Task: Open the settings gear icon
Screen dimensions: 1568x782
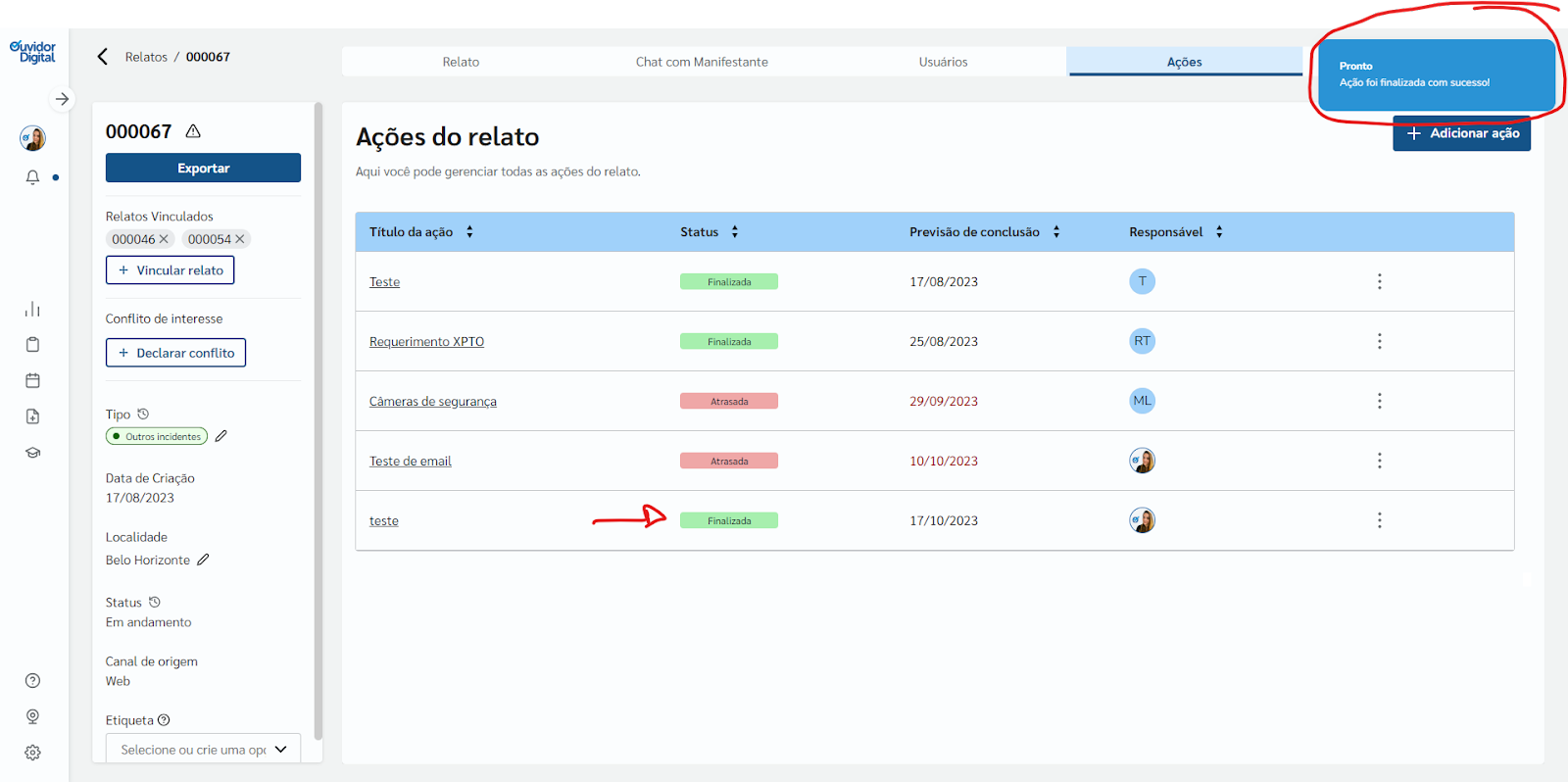Action: pos(32,753)
